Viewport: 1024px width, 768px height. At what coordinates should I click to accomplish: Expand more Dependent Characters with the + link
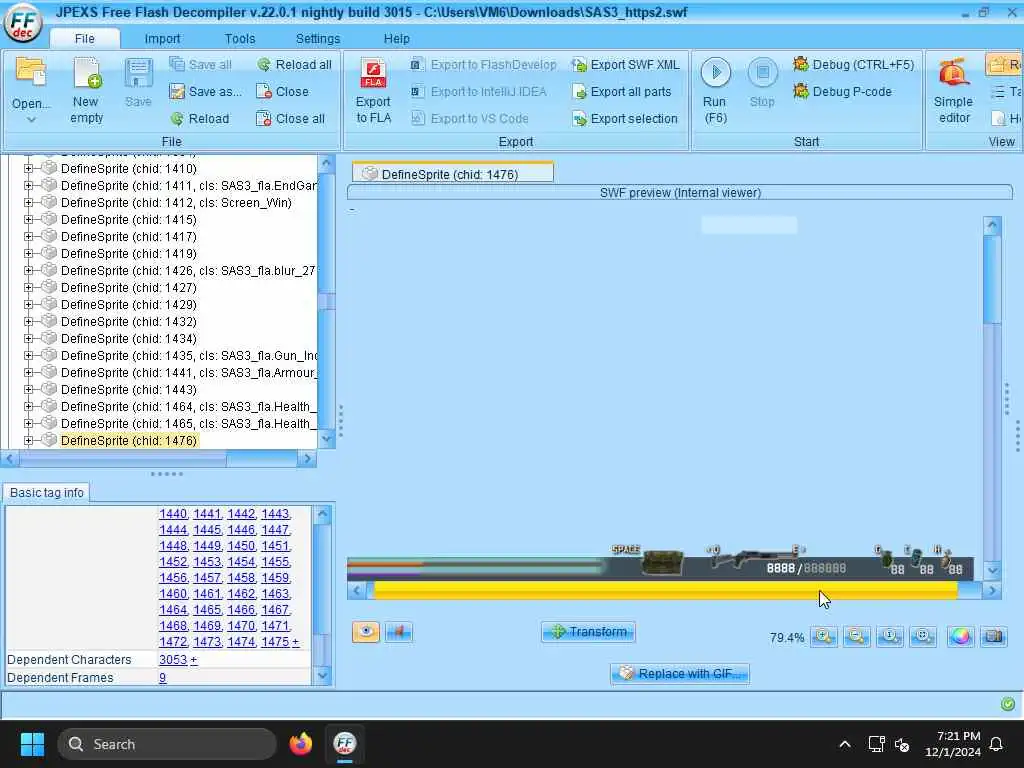[x=194, y=660]
